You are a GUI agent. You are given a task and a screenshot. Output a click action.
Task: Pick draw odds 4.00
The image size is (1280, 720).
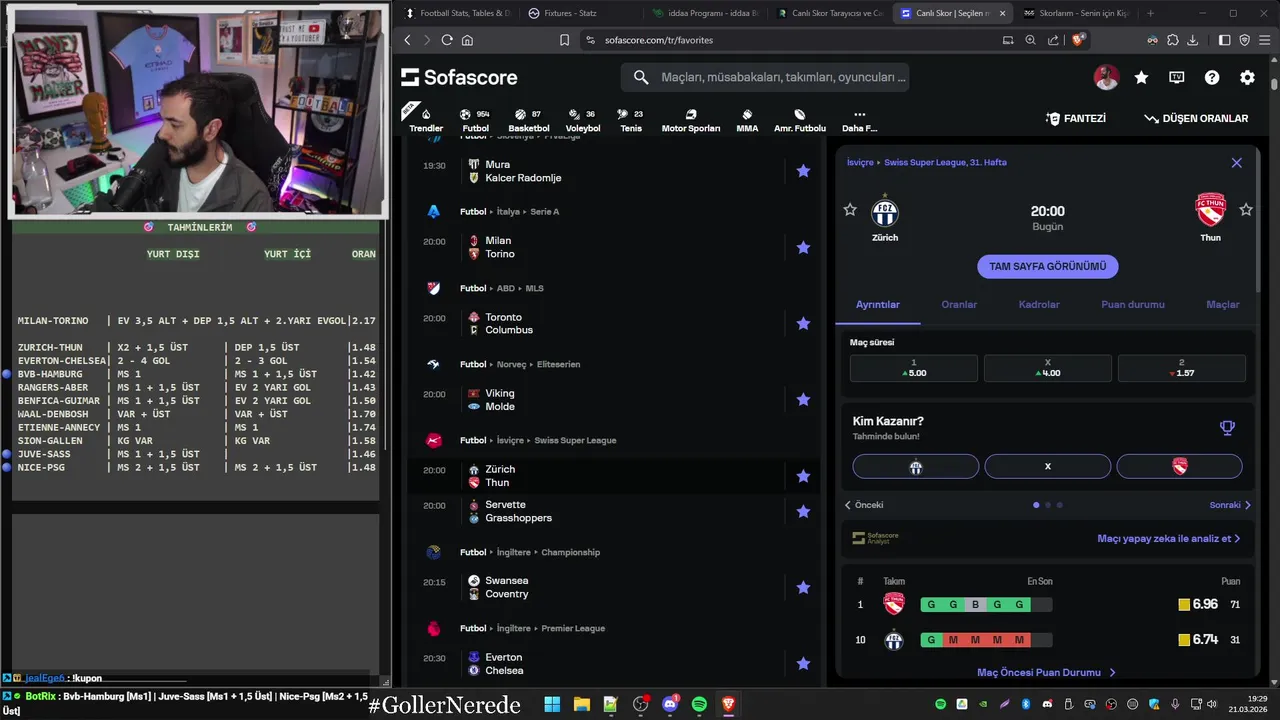1048,368
